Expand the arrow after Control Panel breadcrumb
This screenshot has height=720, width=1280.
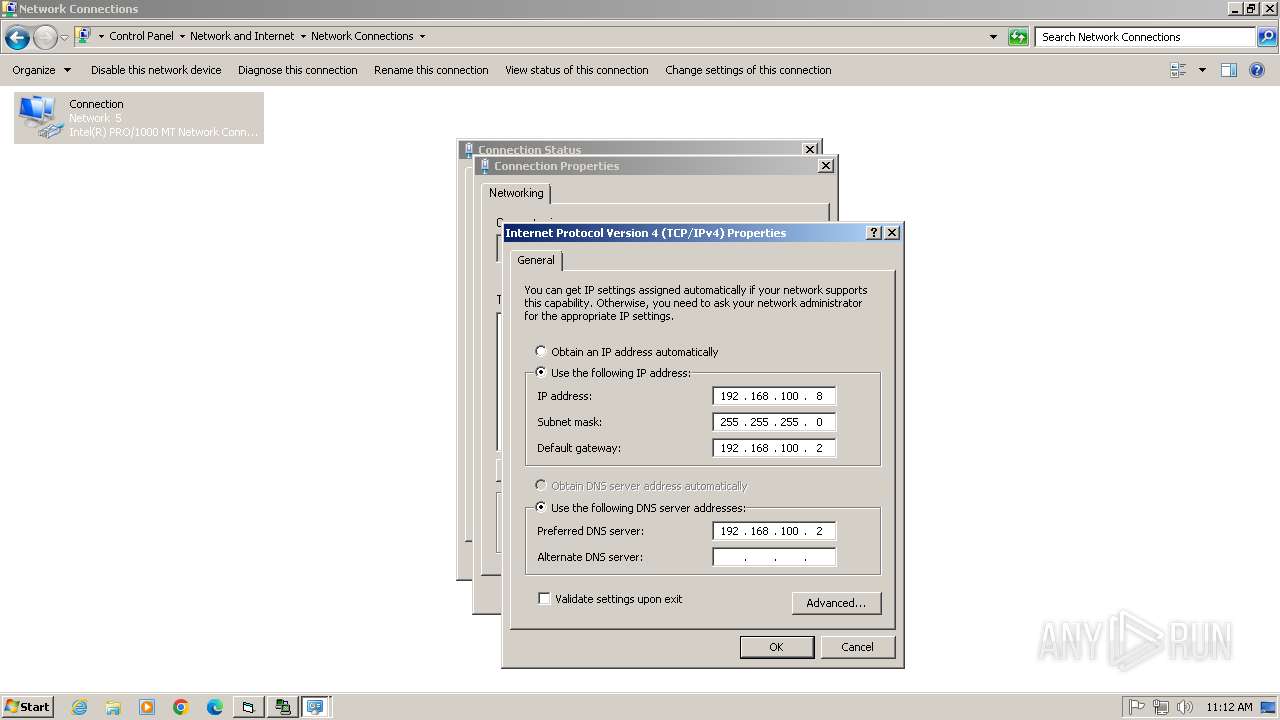click(182, 36)
